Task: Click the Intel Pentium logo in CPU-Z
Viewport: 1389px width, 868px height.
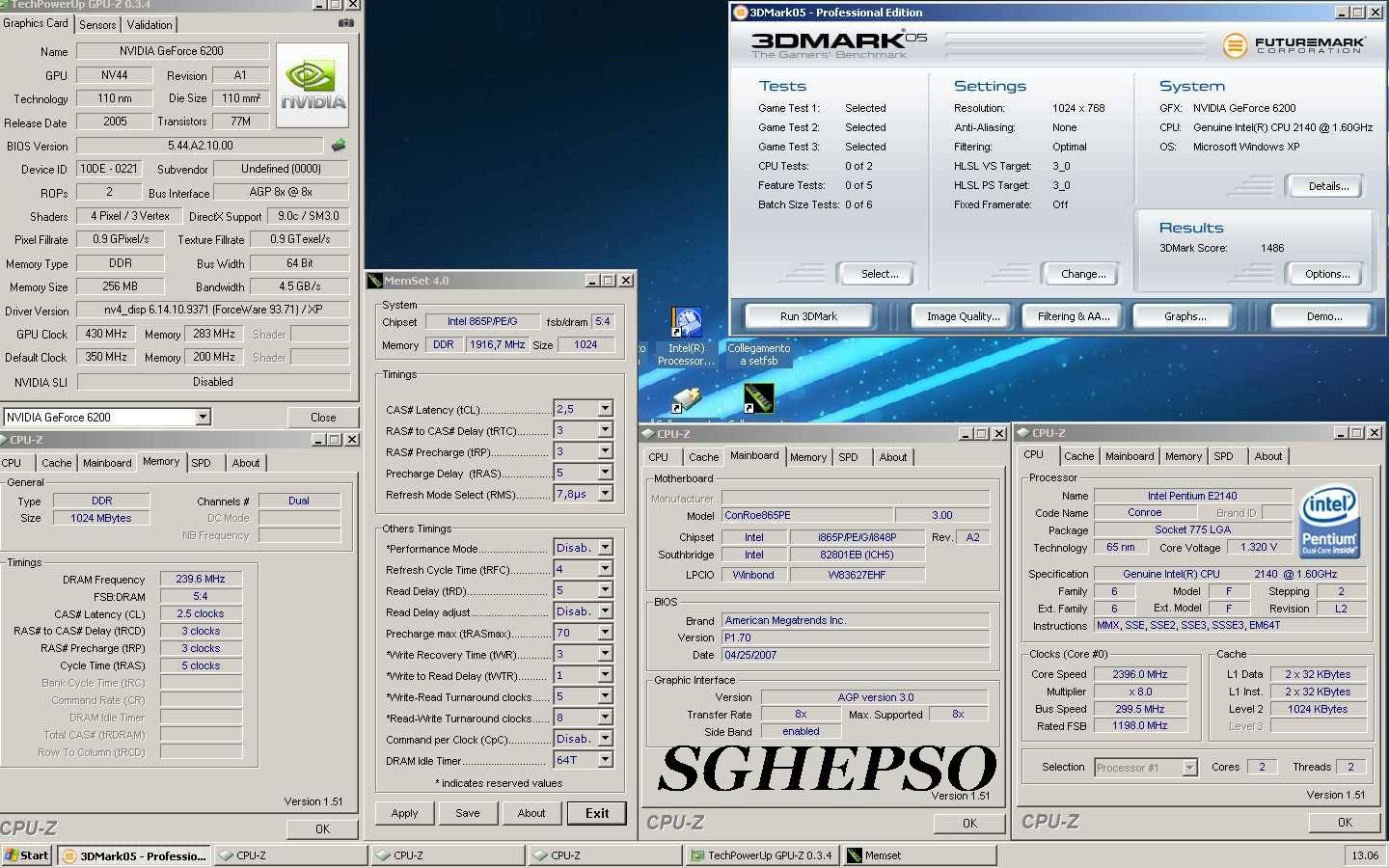Action: point(1328,522)
